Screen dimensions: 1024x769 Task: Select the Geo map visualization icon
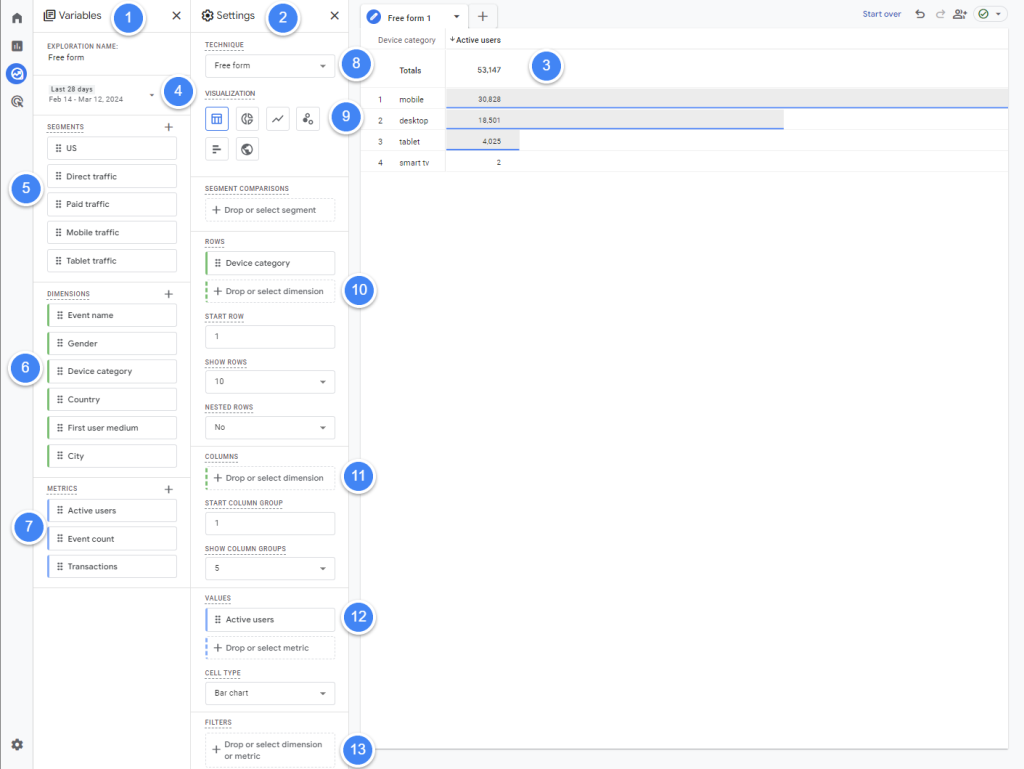pos(247,149)
